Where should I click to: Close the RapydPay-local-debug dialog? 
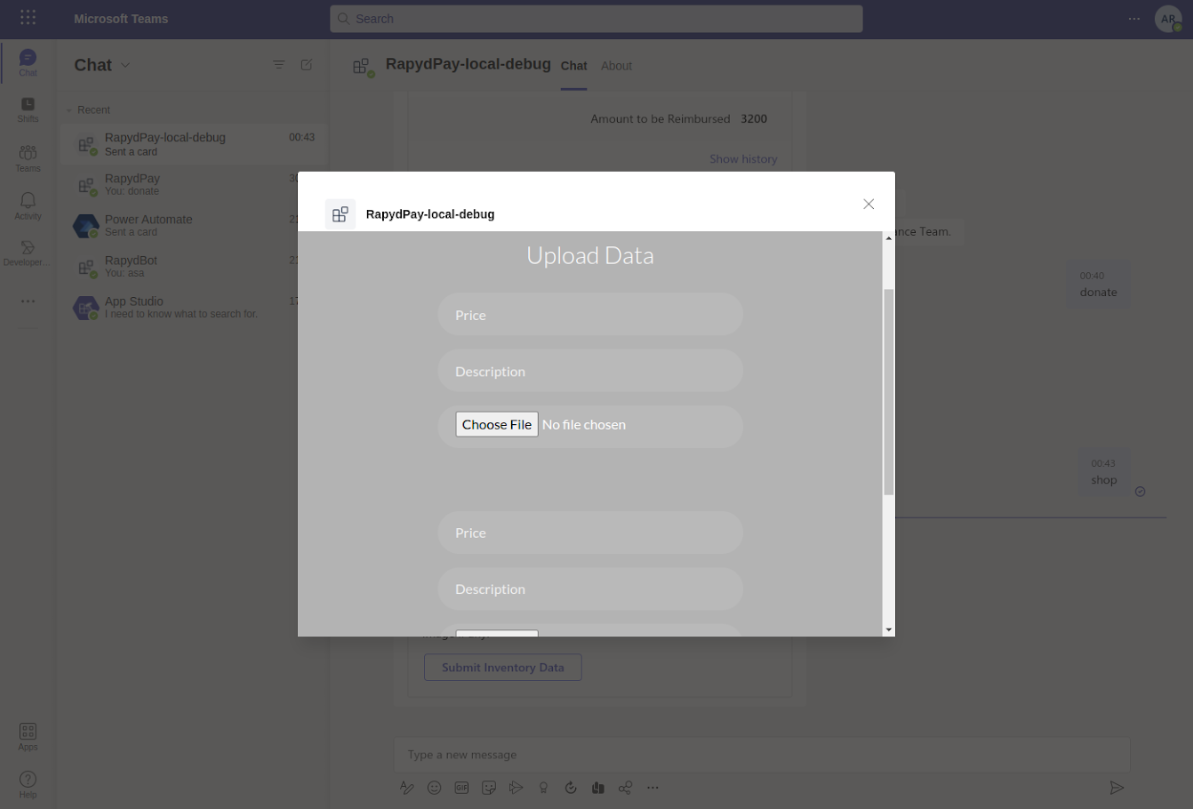(x=868, y=204)
